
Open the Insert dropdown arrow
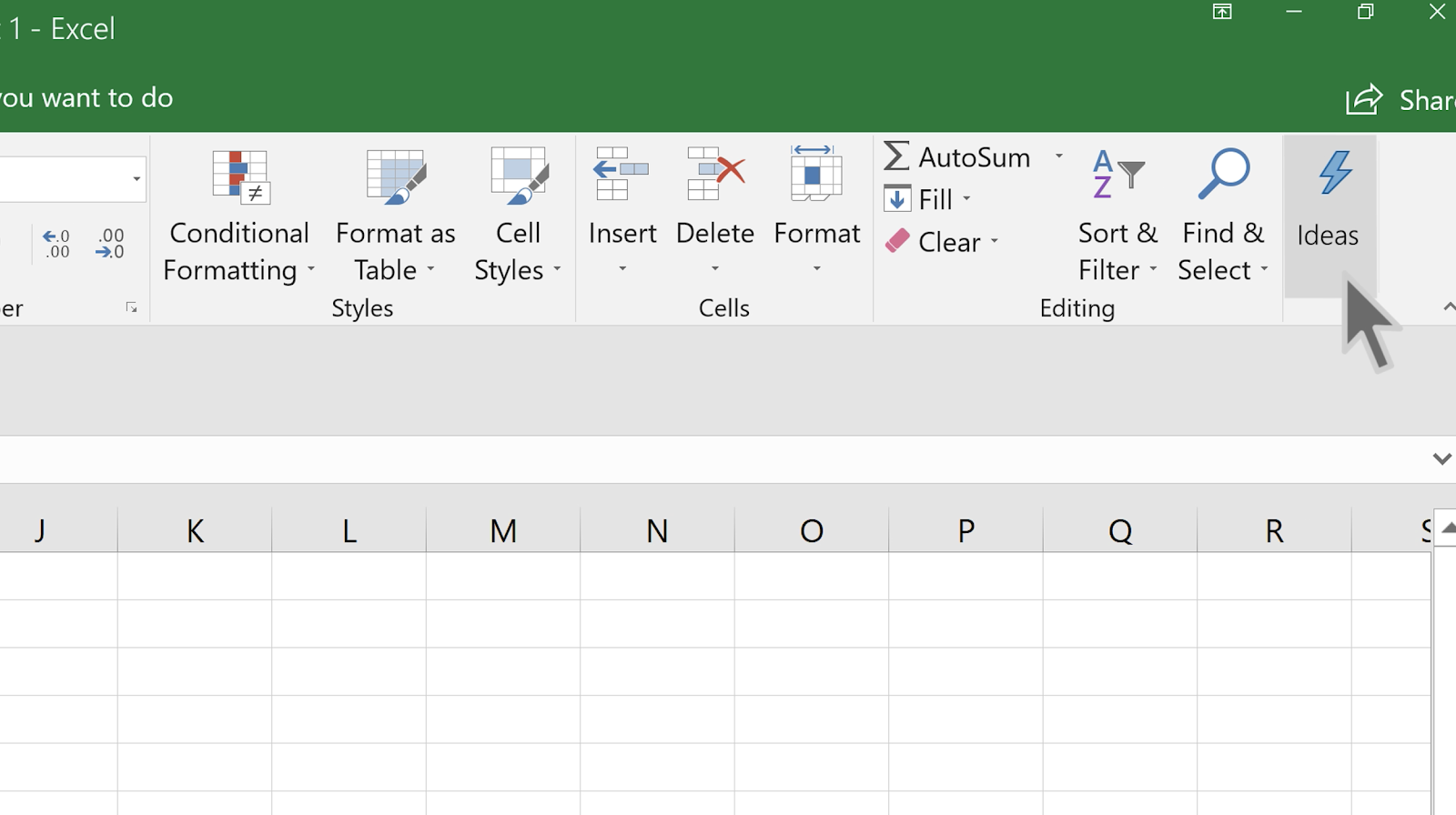[x=622, y=268]
